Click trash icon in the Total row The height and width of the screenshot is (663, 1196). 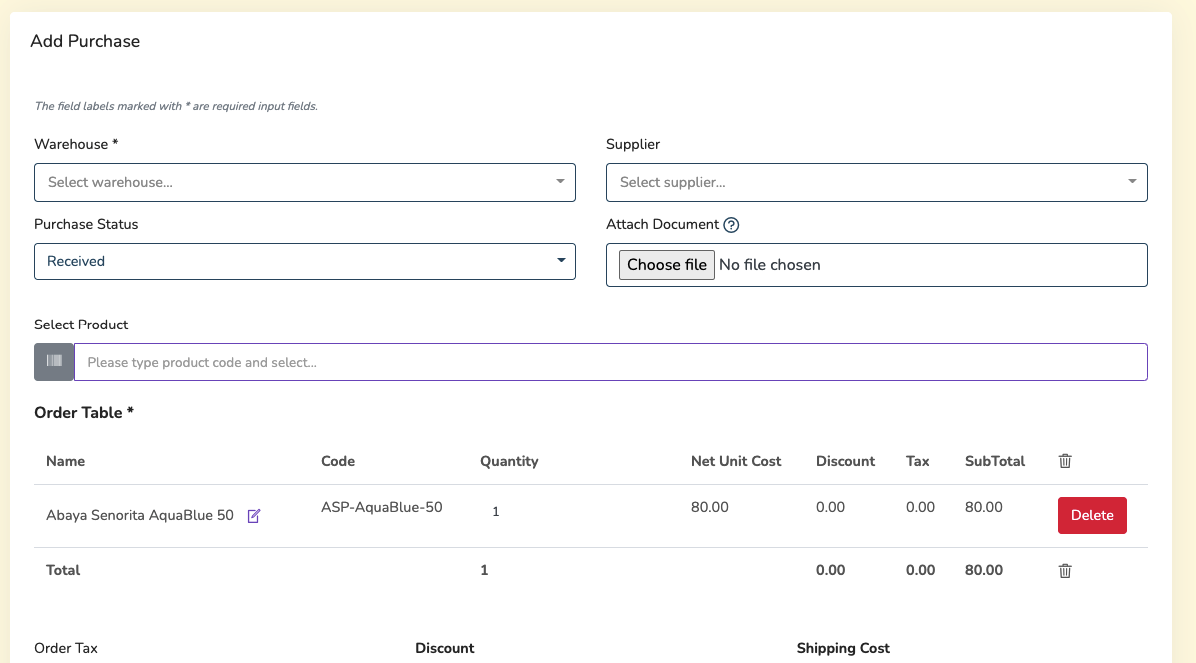[1065, 570]
